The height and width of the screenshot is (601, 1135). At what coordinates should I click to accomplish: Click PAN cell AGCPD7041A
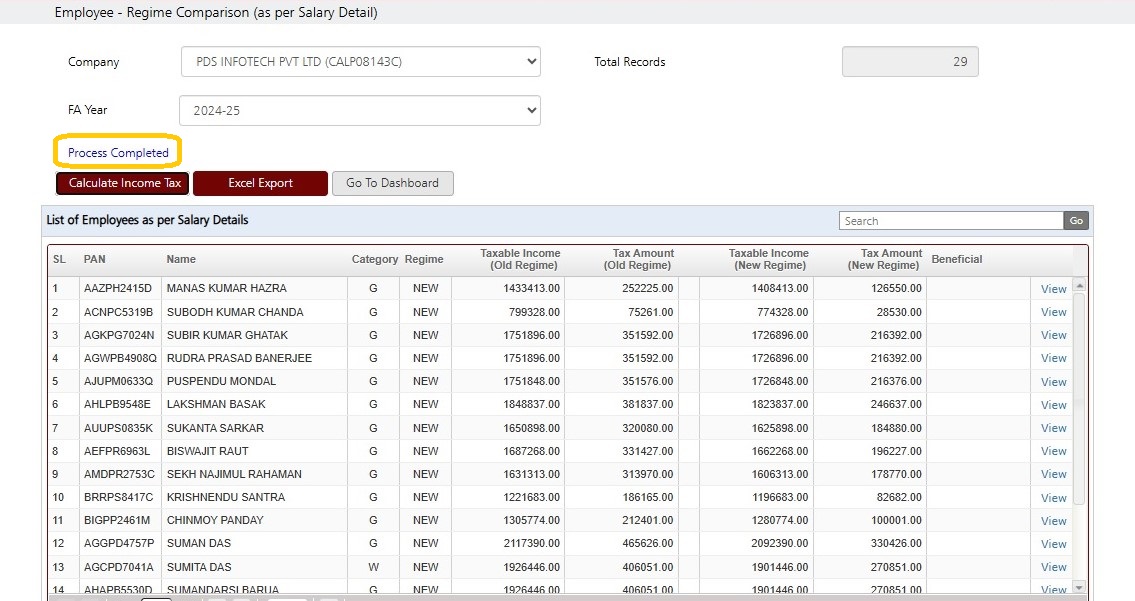(x=119, y=567)
